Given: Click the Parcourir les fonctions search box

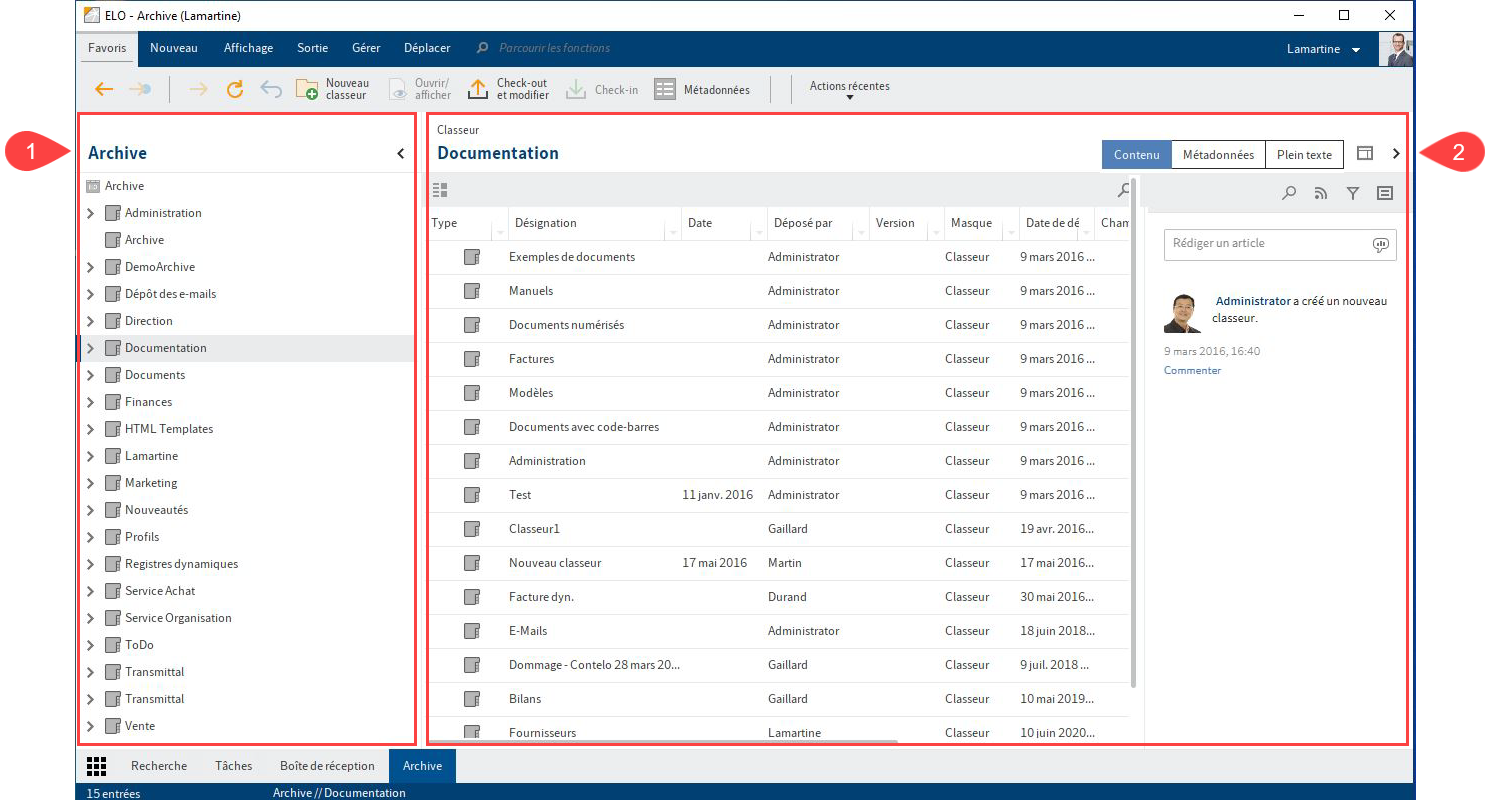Looking at the screenshot, I should (554, 48).
